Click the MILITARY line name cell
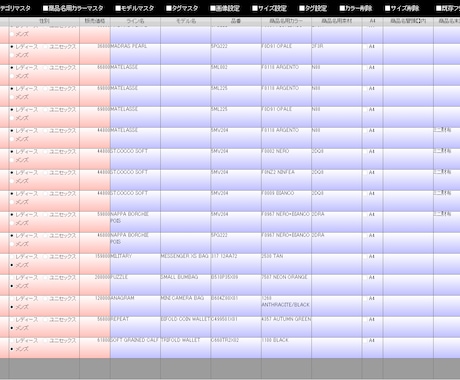Screen dimensions: 460x380 (135, 264)
